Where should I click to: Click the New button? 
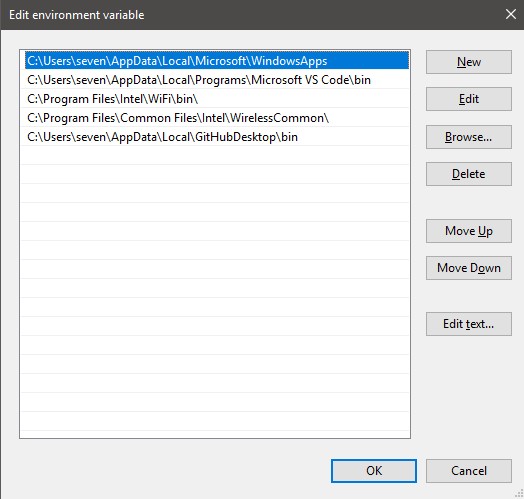(x=469, y=62)
